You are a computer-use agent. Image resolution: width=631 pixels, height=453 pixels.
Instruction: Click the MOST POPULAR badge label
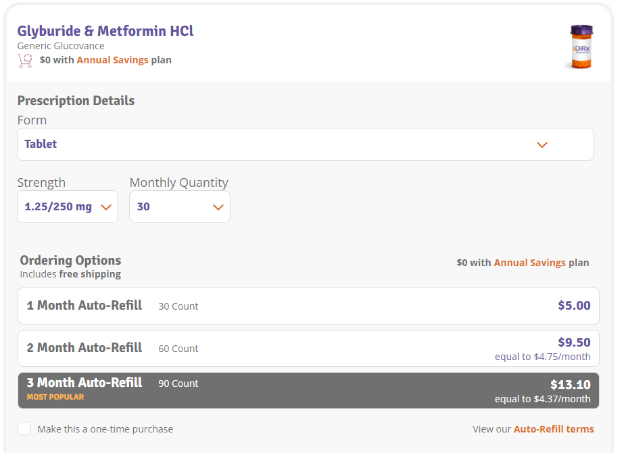point(55,397)
